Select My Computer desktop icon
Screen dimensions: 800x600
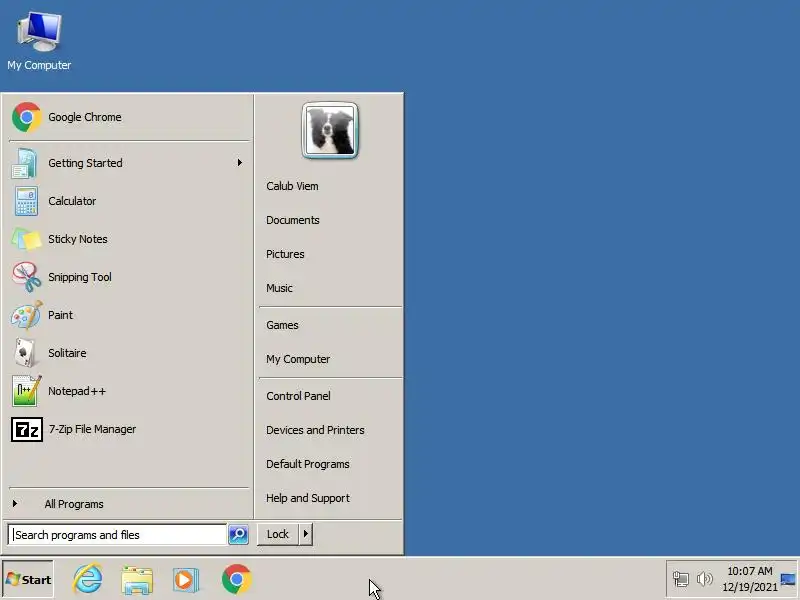39,41
